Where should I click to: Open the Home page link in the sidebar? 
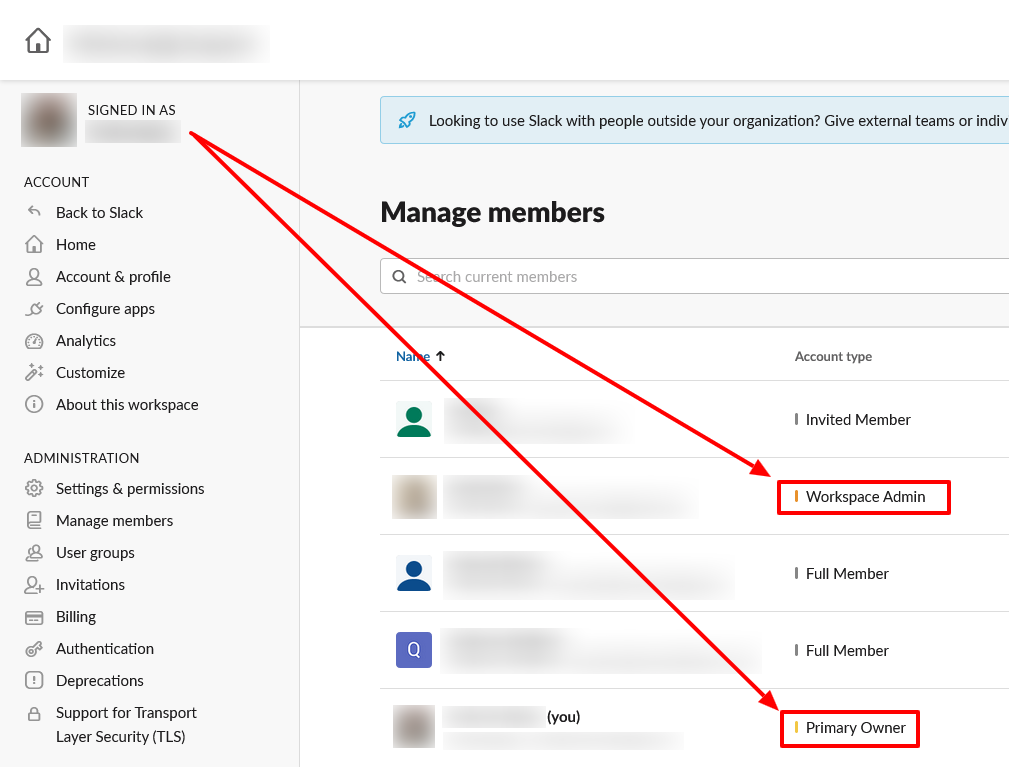point(76,245)
